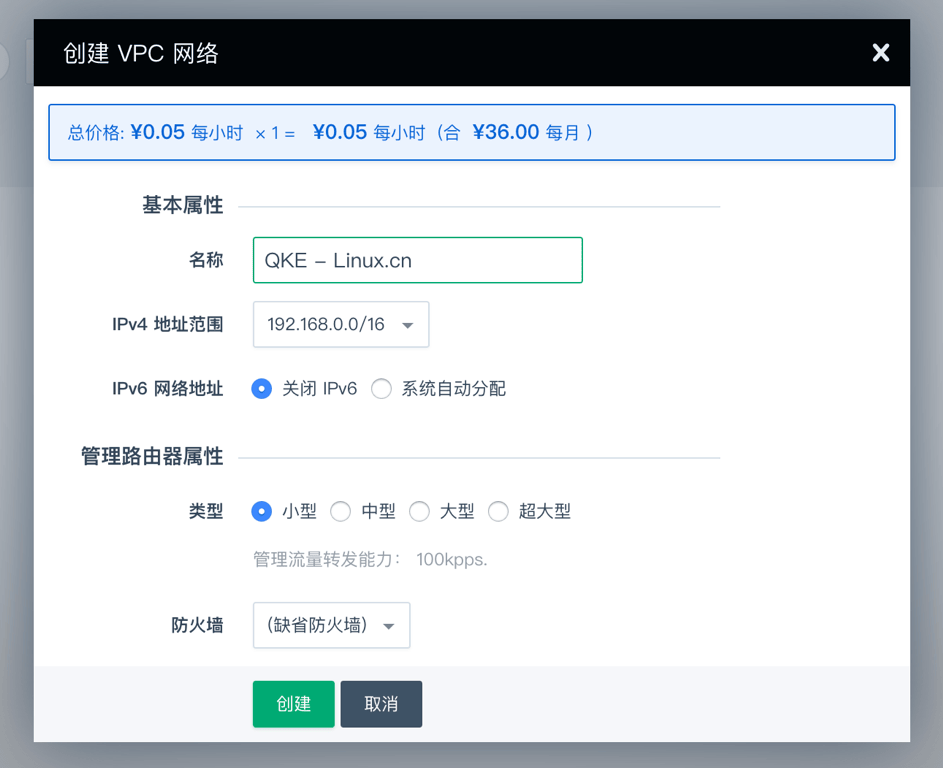Click the 管理流量转发能力 hint text

pyautogui.click(x=370, y=559)
